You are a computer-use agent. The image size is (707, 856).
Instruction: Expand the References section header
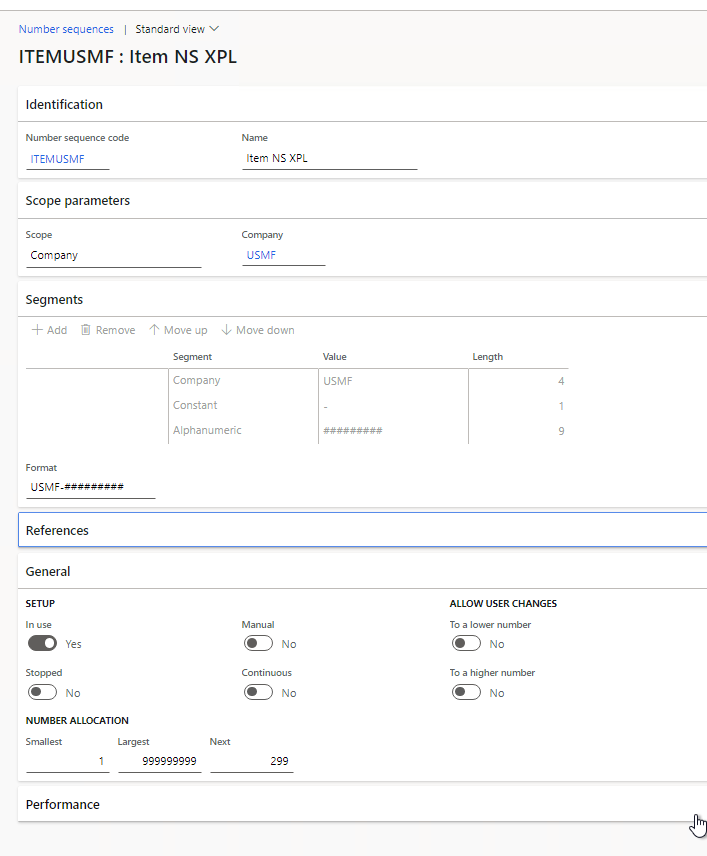tap(363, 530)
